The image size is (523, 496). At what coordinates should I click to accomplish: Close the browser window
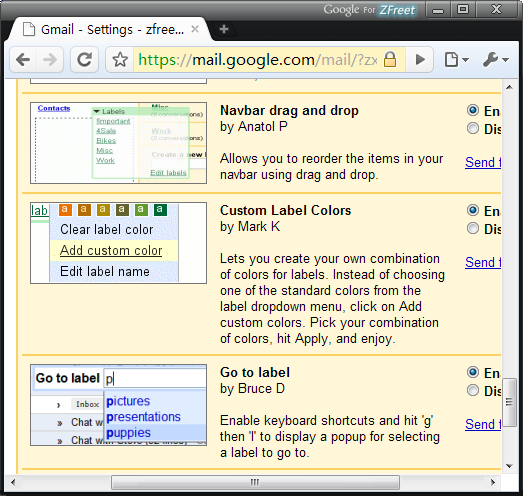point(496,9)
